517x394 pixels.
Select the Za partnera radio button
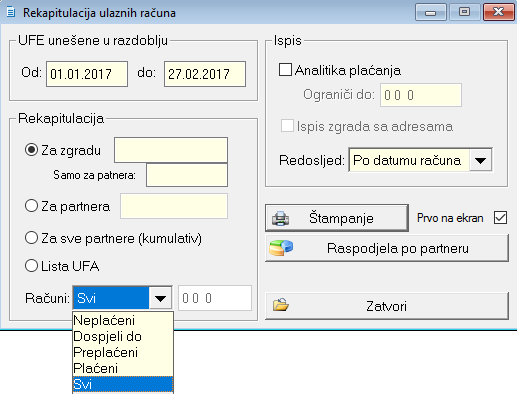tap(31, 206)
